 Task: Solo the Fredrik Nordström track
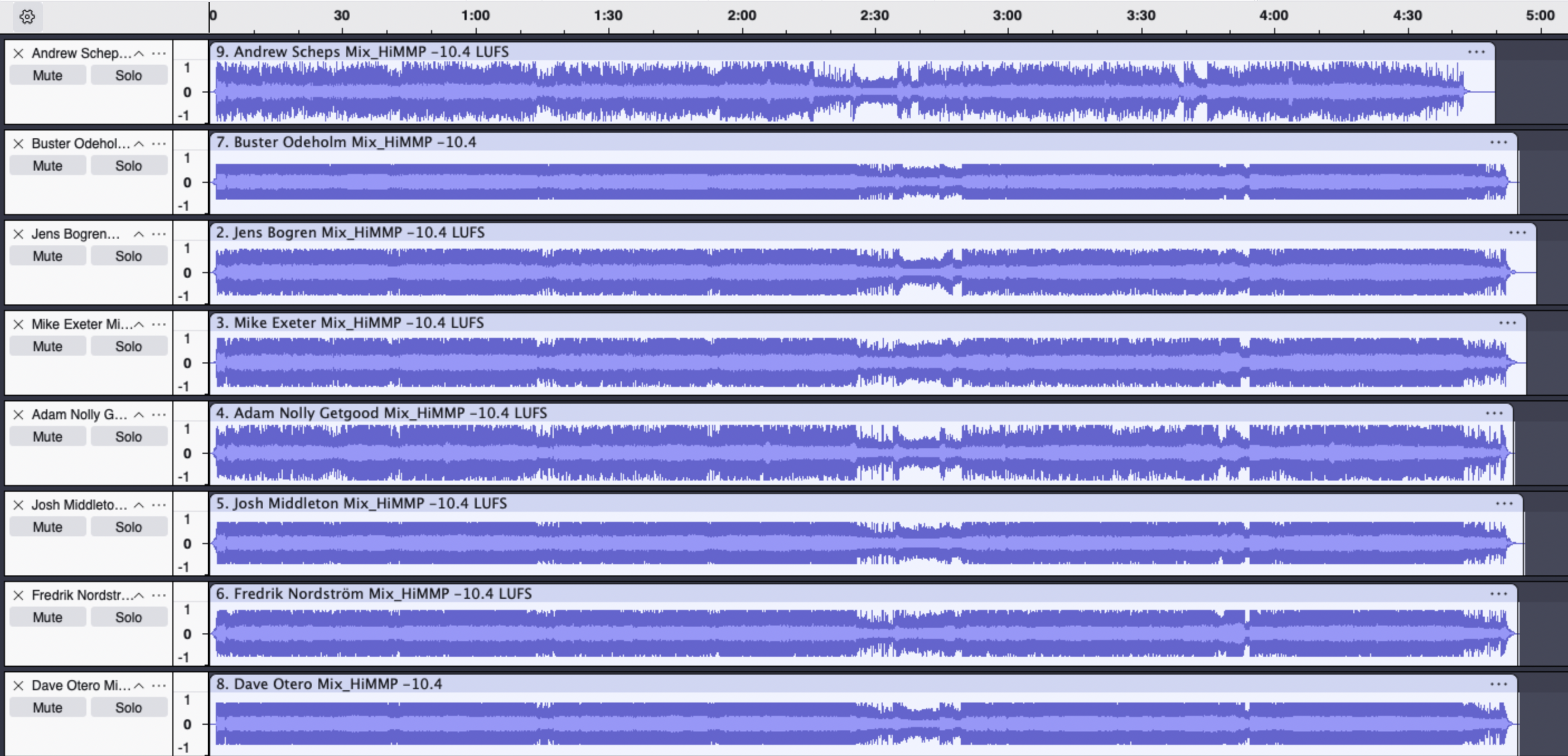click(x=128, y=617)
